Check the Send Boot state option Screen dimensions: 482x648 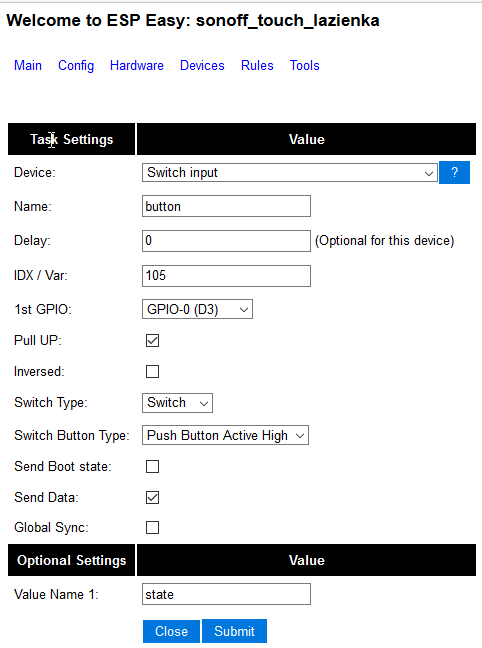click(153, 467)
